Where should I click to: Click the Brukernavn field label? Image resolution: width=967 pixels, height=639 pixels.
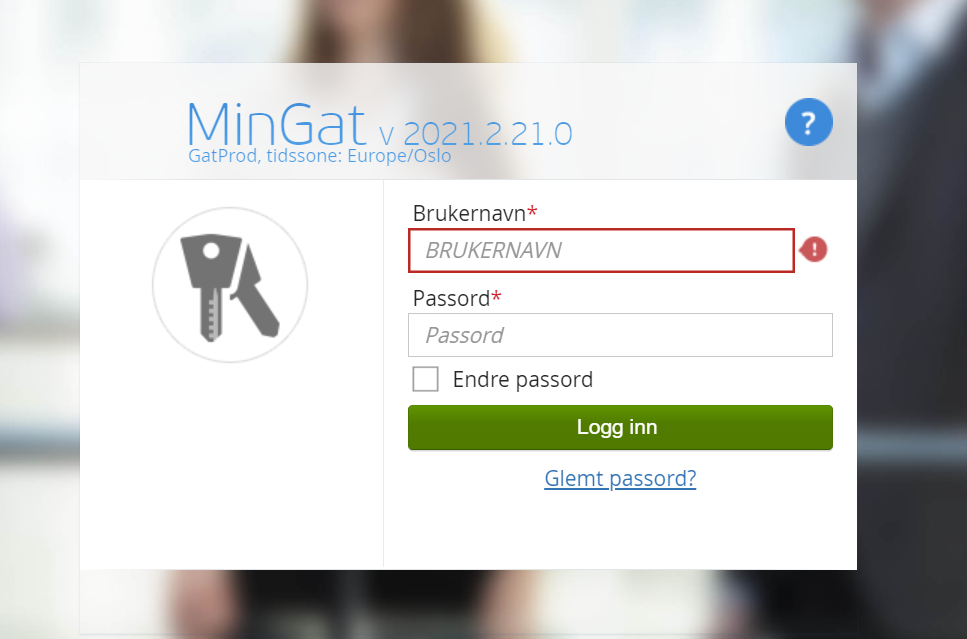tap(469, 213)
